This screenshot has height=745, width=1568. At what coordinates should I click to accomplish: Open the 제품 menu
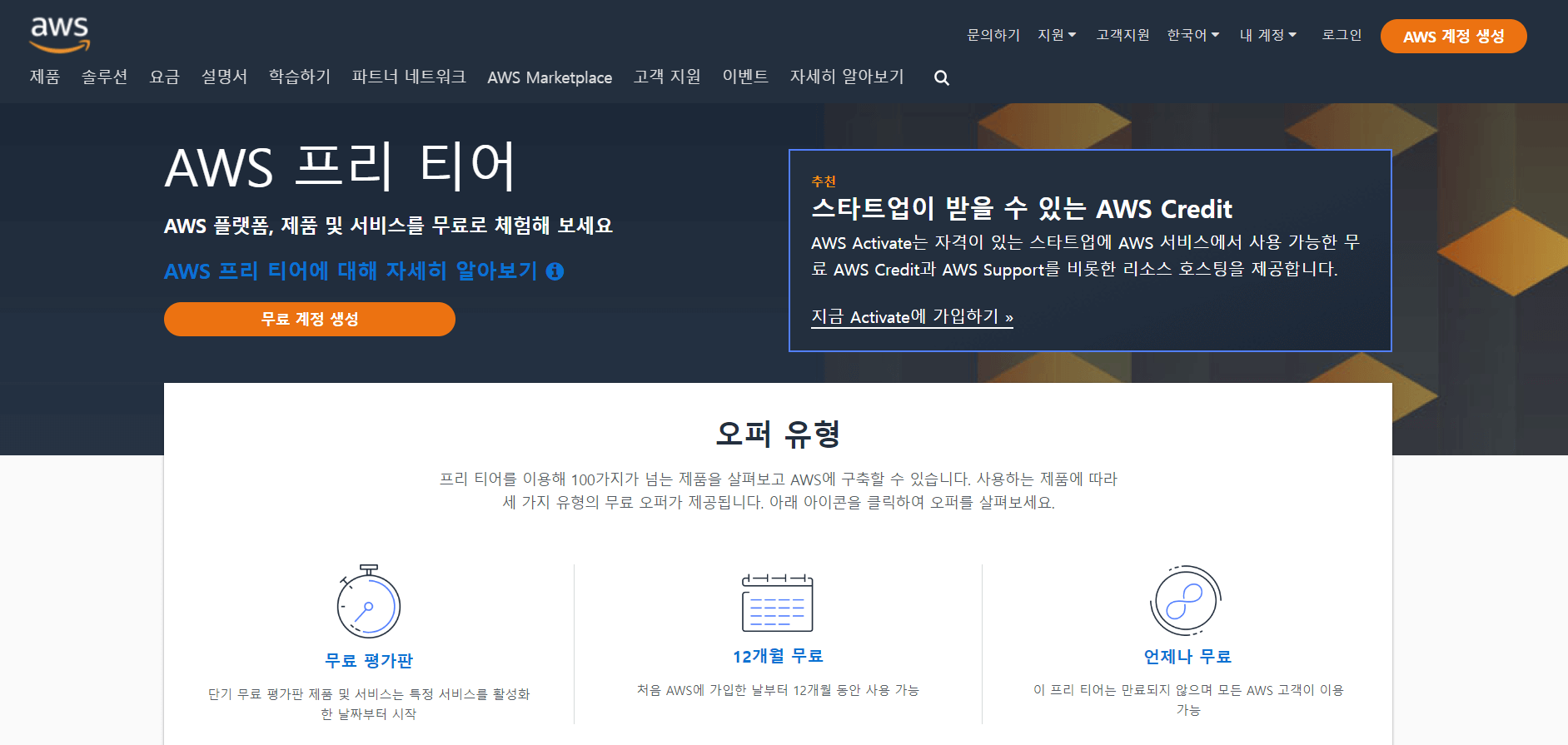coord(45,77)
